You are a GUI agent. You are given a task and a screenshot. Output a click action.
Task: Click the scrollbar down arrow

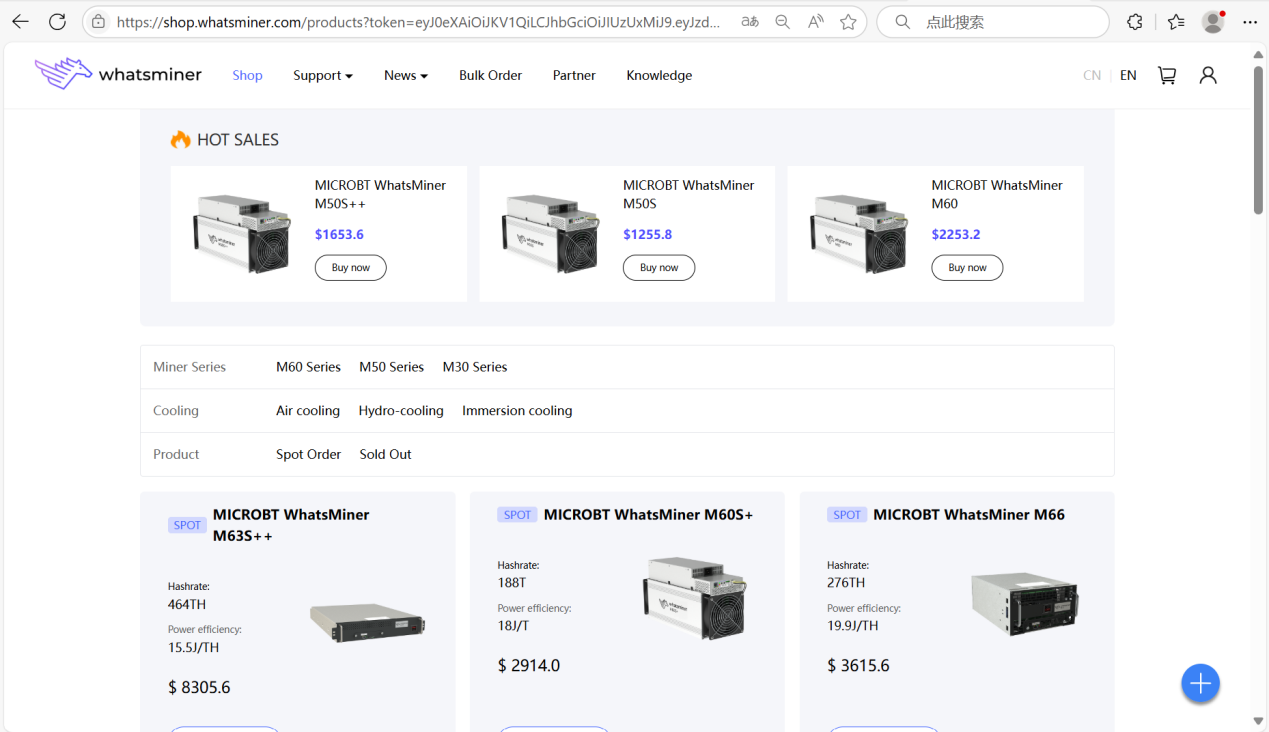pos(1258,721)
